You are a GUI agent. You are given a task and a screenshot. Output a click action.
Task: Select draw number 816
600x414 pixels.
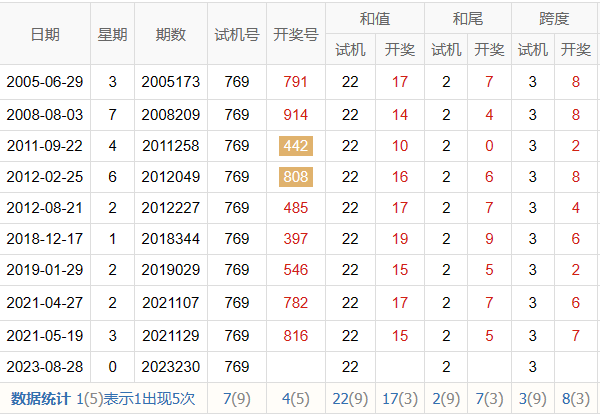pos(296,335)
